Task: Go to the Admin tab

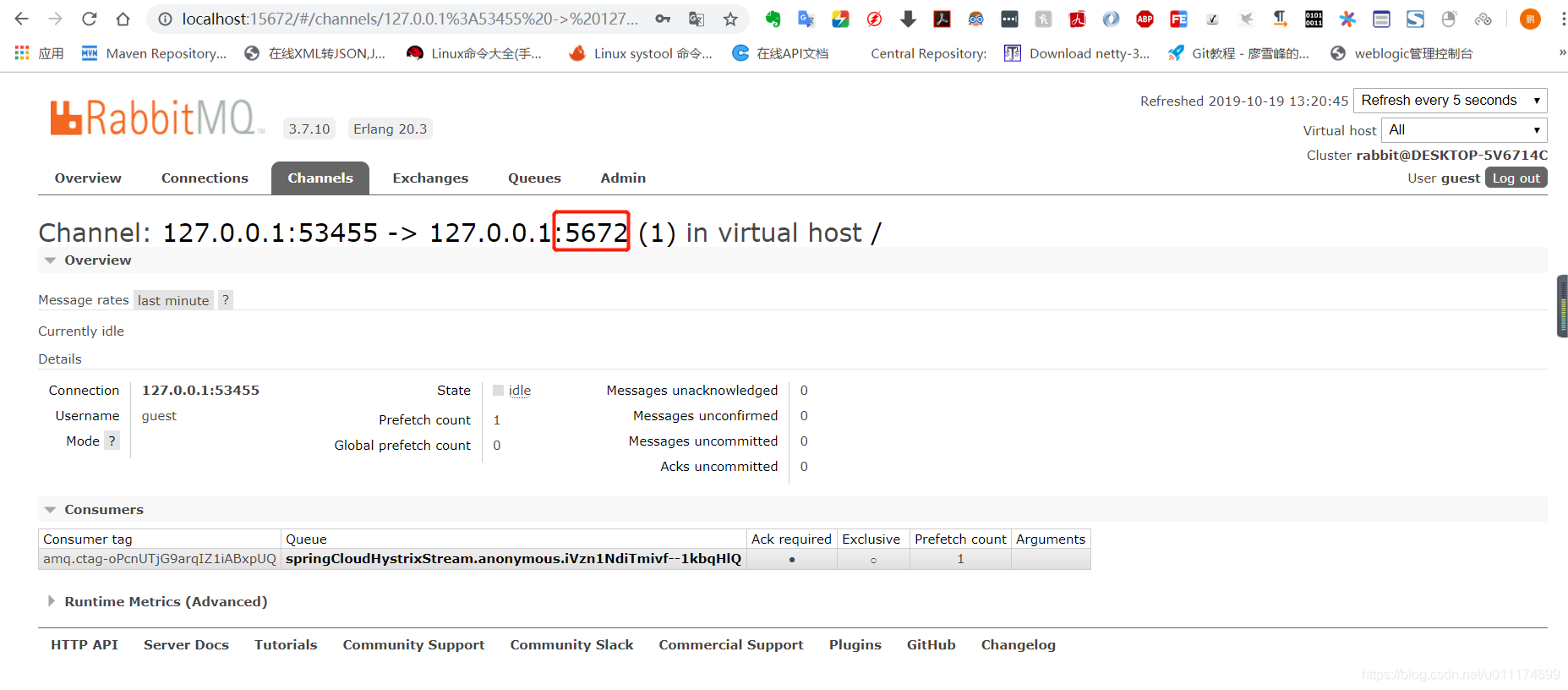Action: [x=623, y=178]
